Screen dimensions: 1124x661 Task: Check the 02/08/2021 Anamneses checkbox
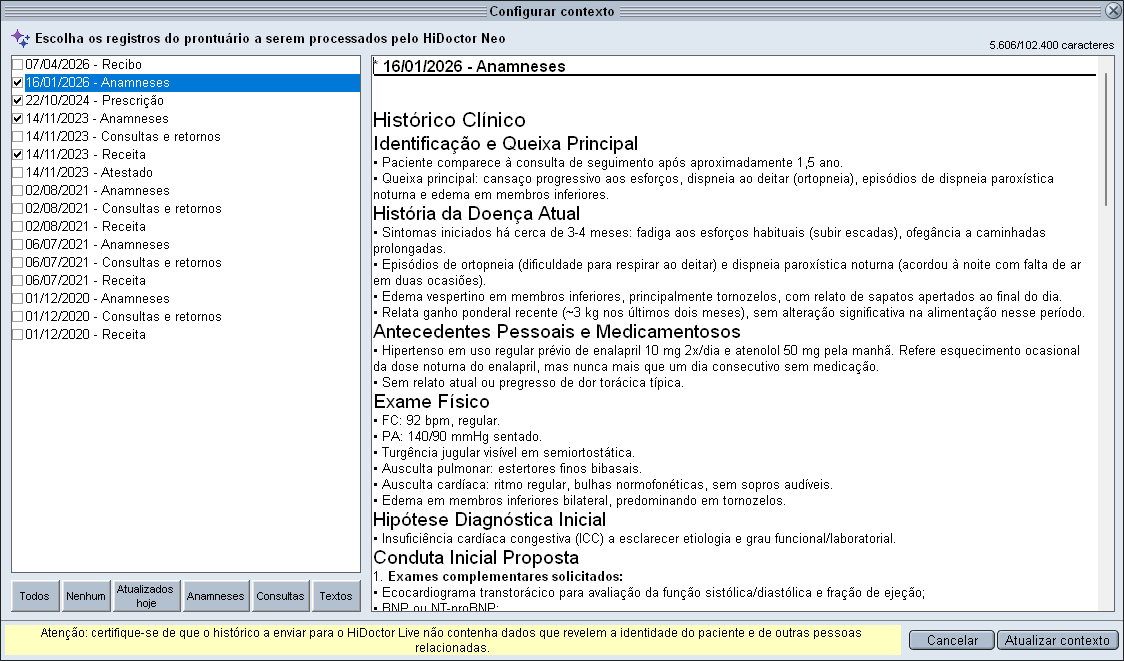pos(18,190)
